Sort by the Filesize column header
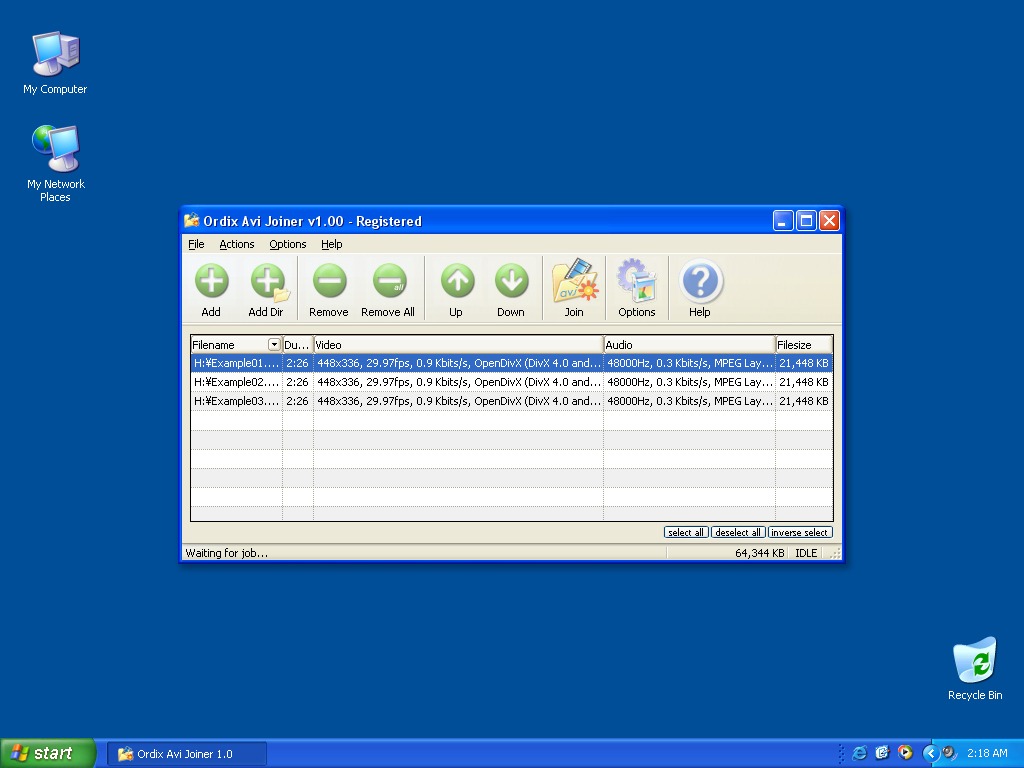Viewport: 1024px width, 768px height. [804, 345]
